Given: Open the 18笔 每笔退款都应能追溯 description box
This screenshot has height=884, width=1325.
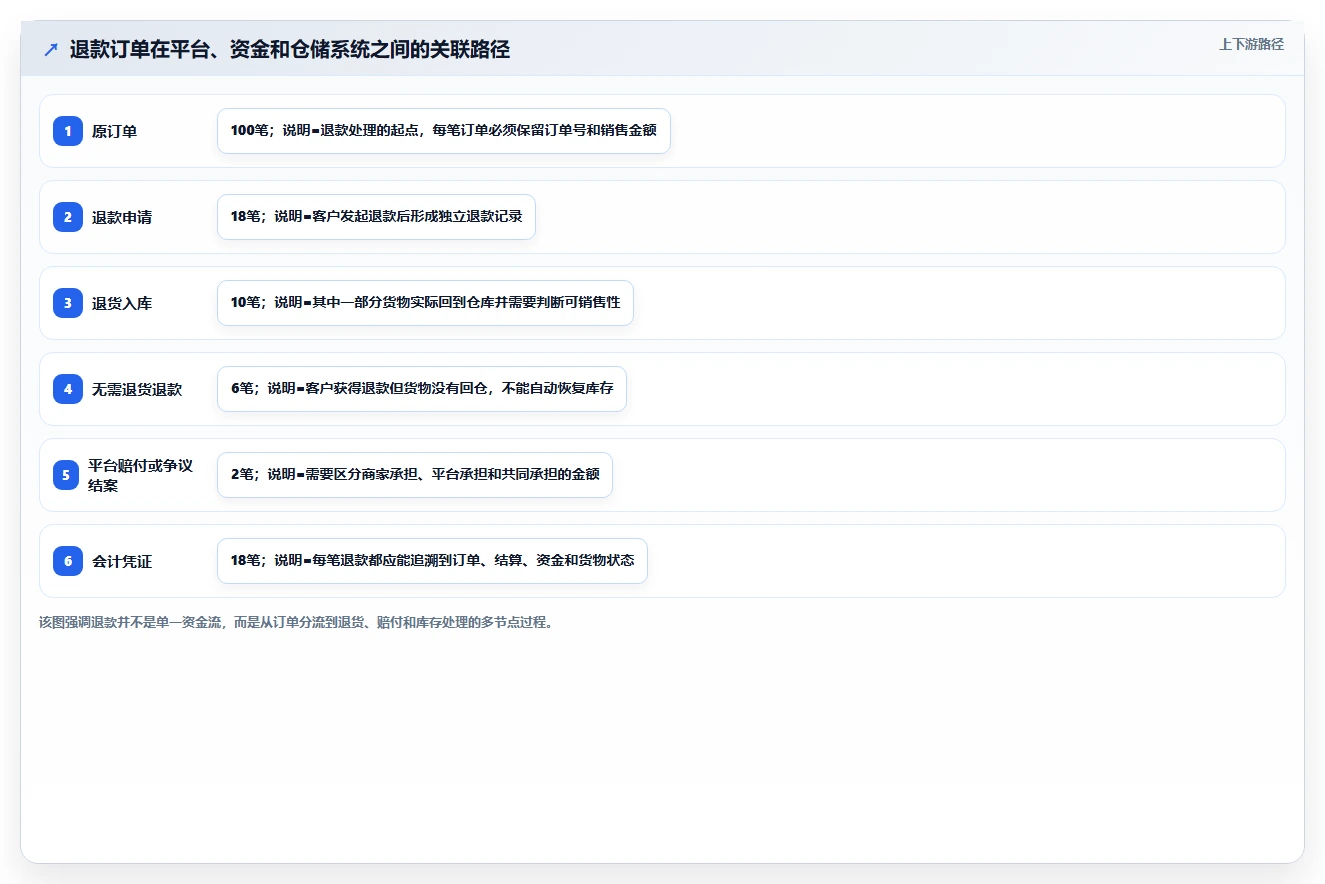Looking at the screenshot, I should point(432,561).
